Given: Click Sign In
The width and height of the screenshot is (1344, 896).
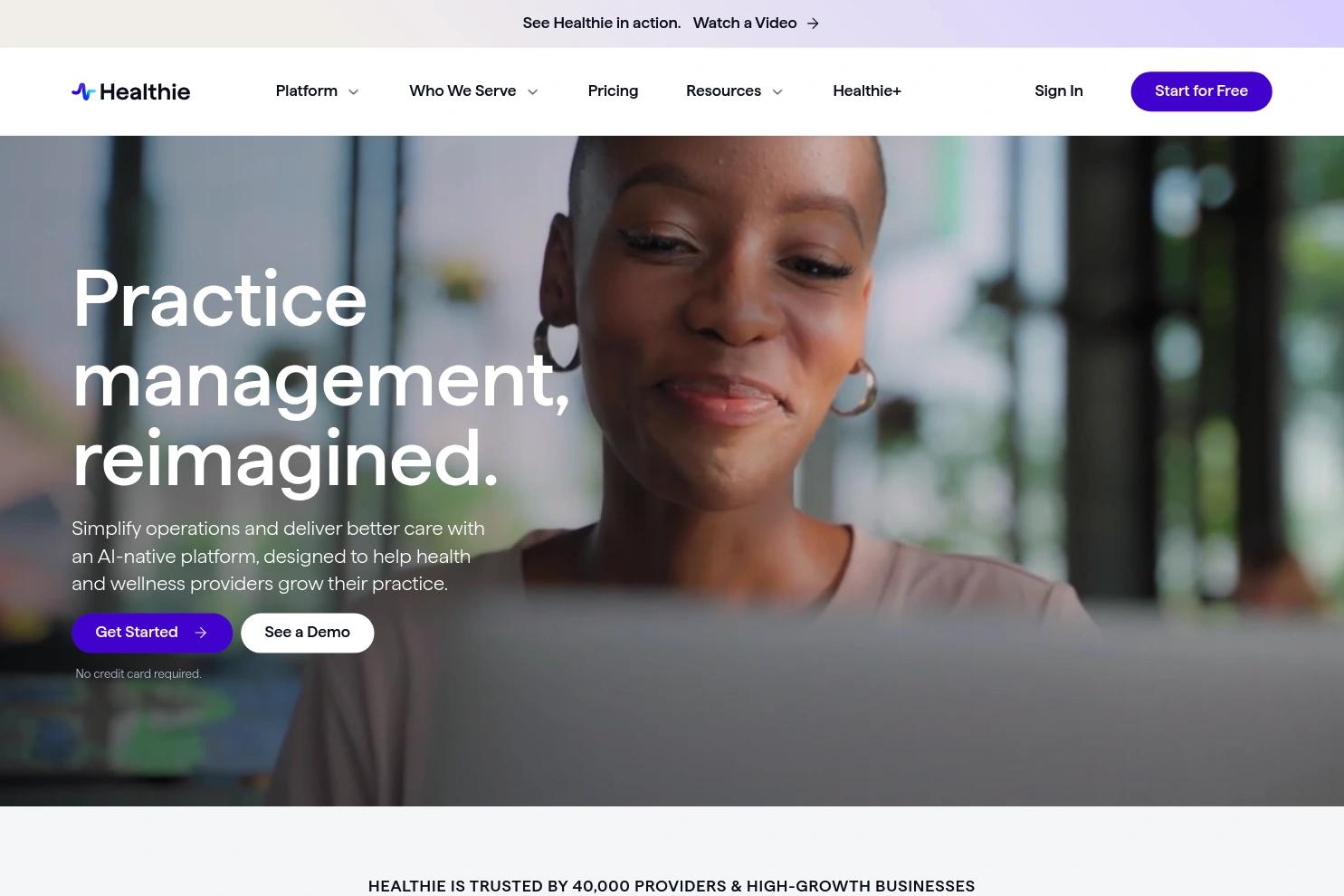Looking at the screenshot, I should tap(1059, 91).
